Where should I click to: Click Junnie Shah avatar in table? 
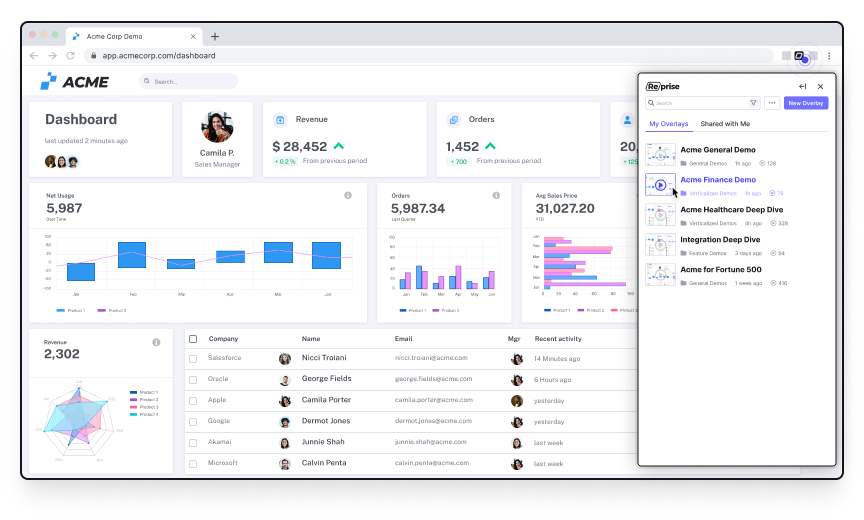pos(285,443)
